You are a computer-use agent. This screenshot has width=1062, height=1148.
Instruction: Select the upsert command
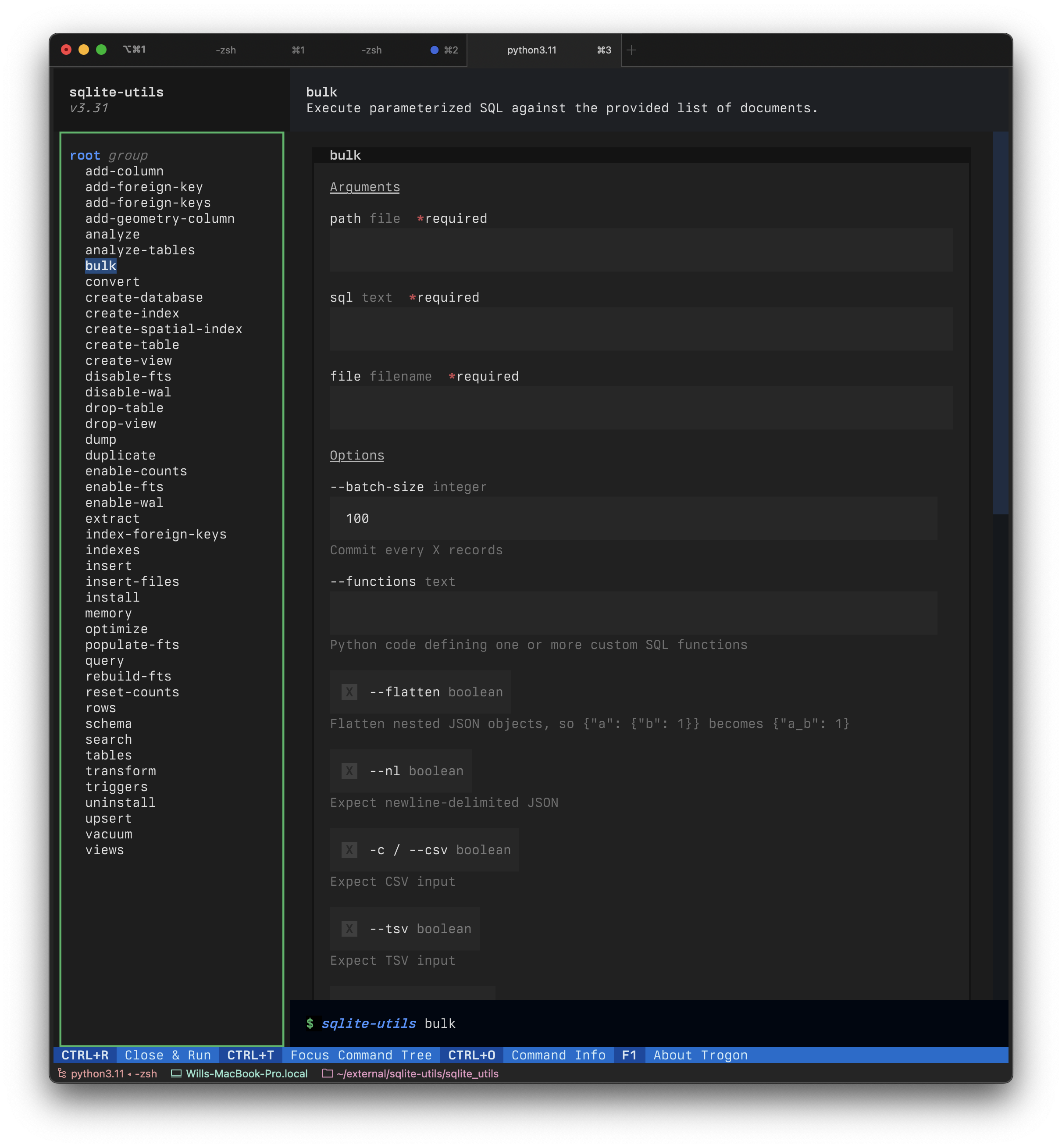(109, 819)
